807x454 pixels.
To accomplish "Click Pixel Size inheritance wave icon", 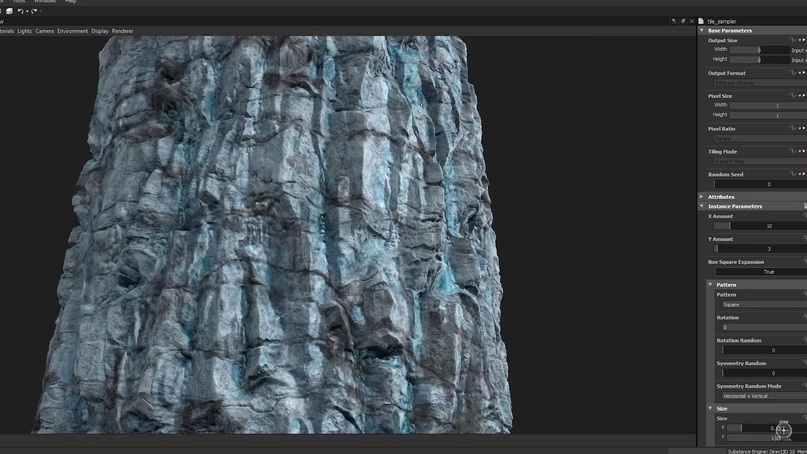I will coord(793,96).
